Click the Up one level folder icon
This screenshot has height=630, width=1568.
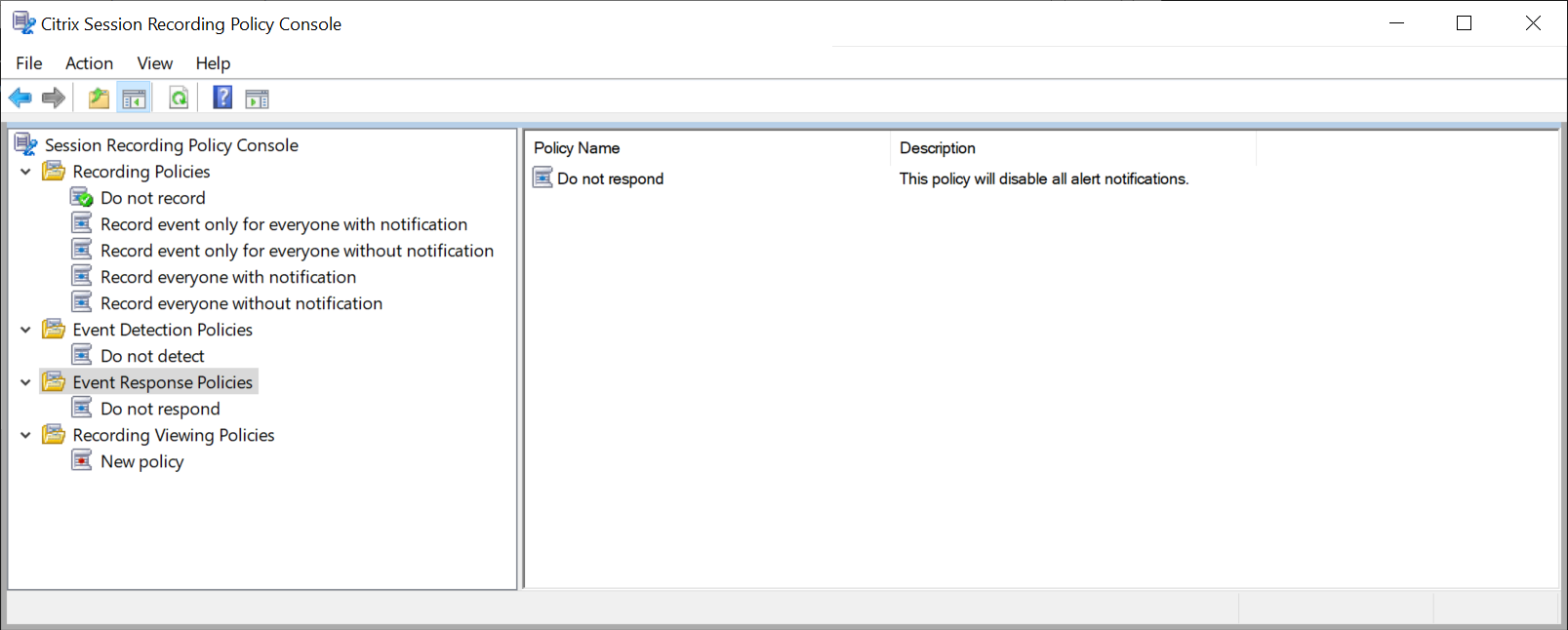pos(99,98)
